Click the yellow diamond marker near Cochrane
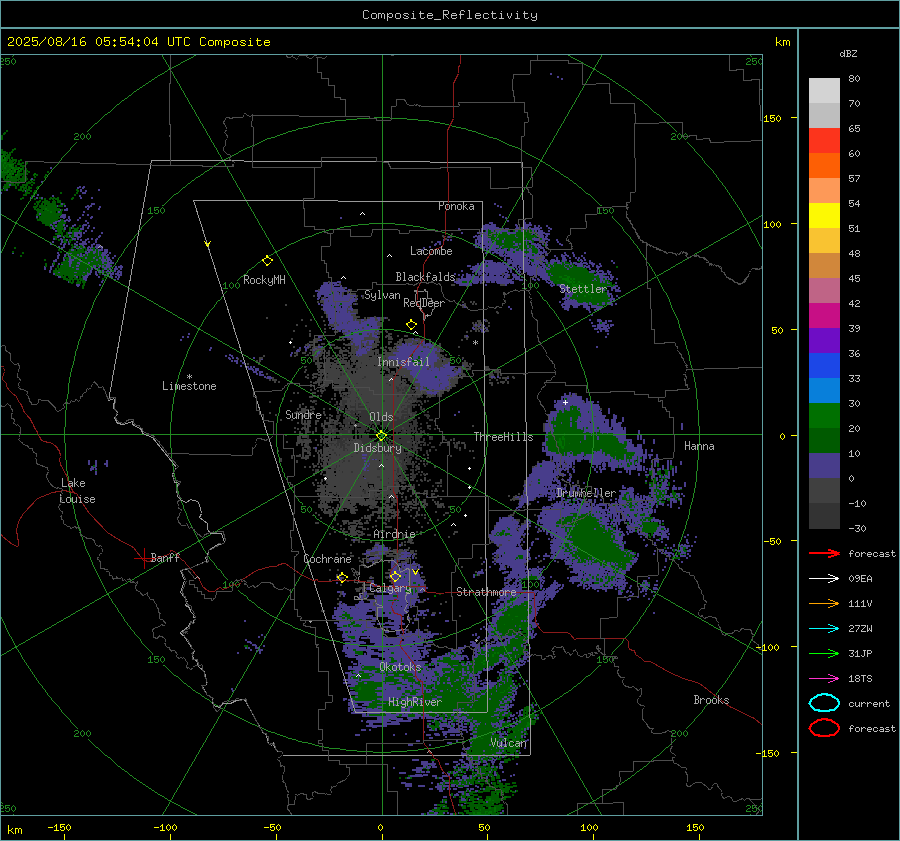Screen dimensions: 900x841 tap(342, 577)
